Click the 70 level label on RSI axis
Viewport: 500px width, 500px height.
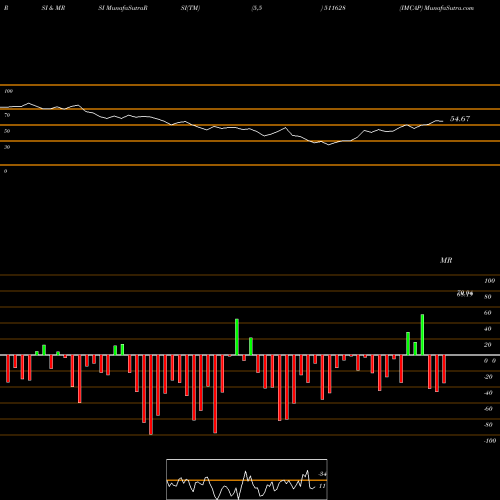point(7,115)
